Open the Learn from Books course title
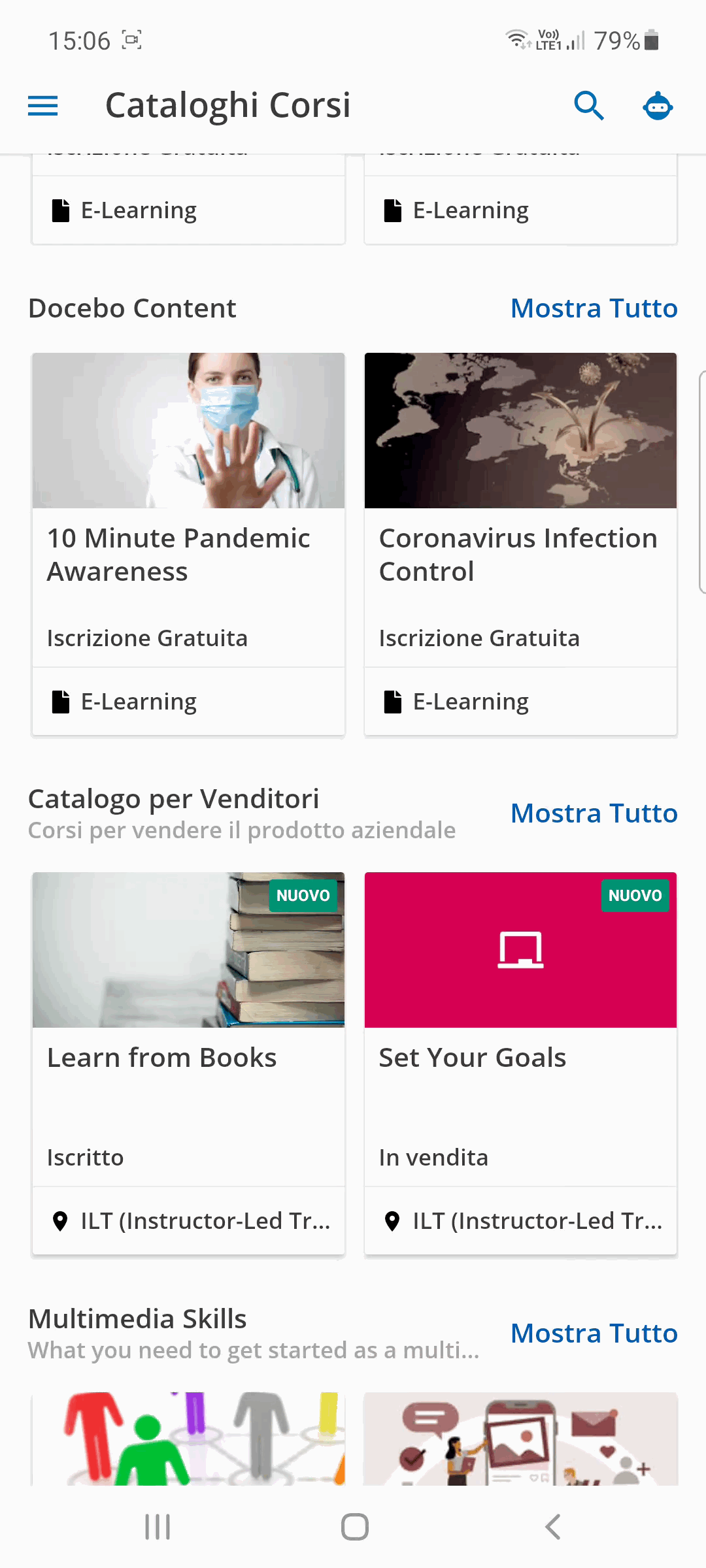Viewport: 706px width, 1568px height. tap(162, 1058)
